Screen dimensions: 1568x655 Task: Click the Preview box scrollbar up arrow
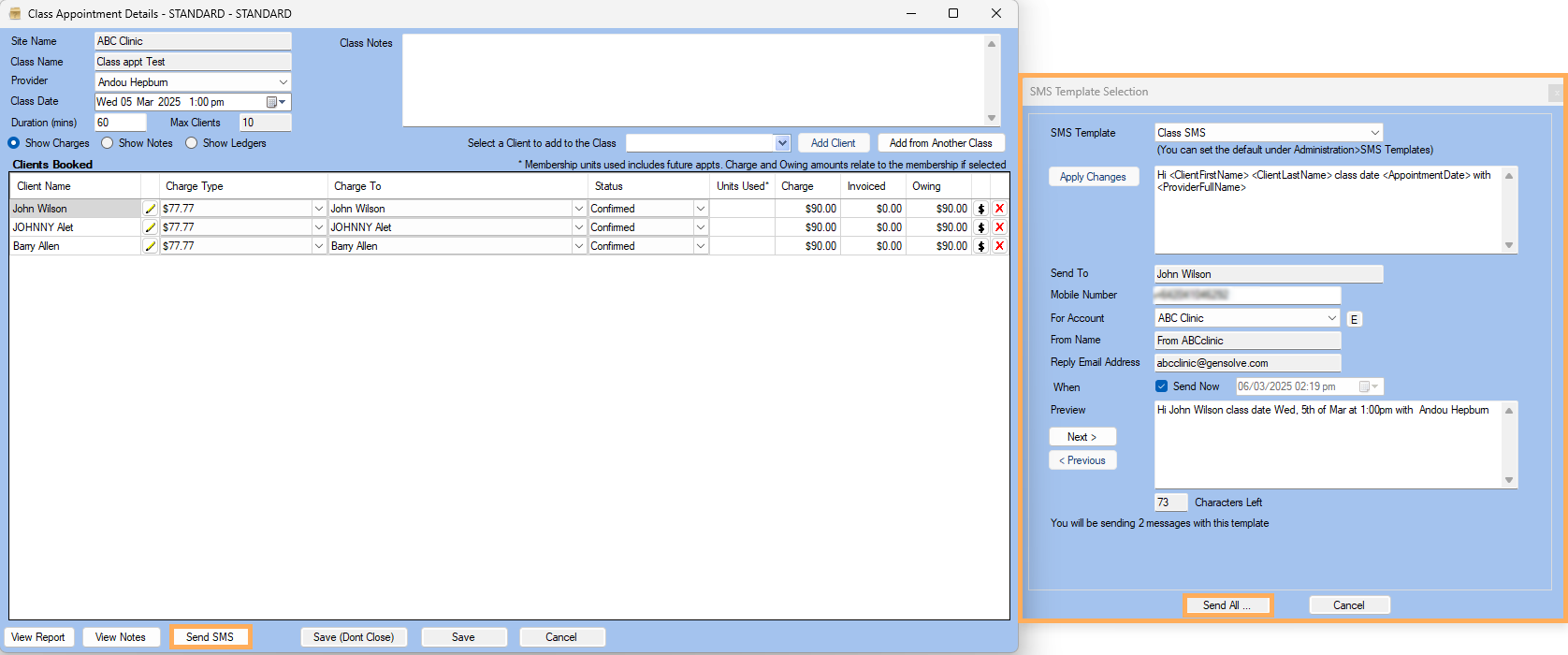(1509, 410)
